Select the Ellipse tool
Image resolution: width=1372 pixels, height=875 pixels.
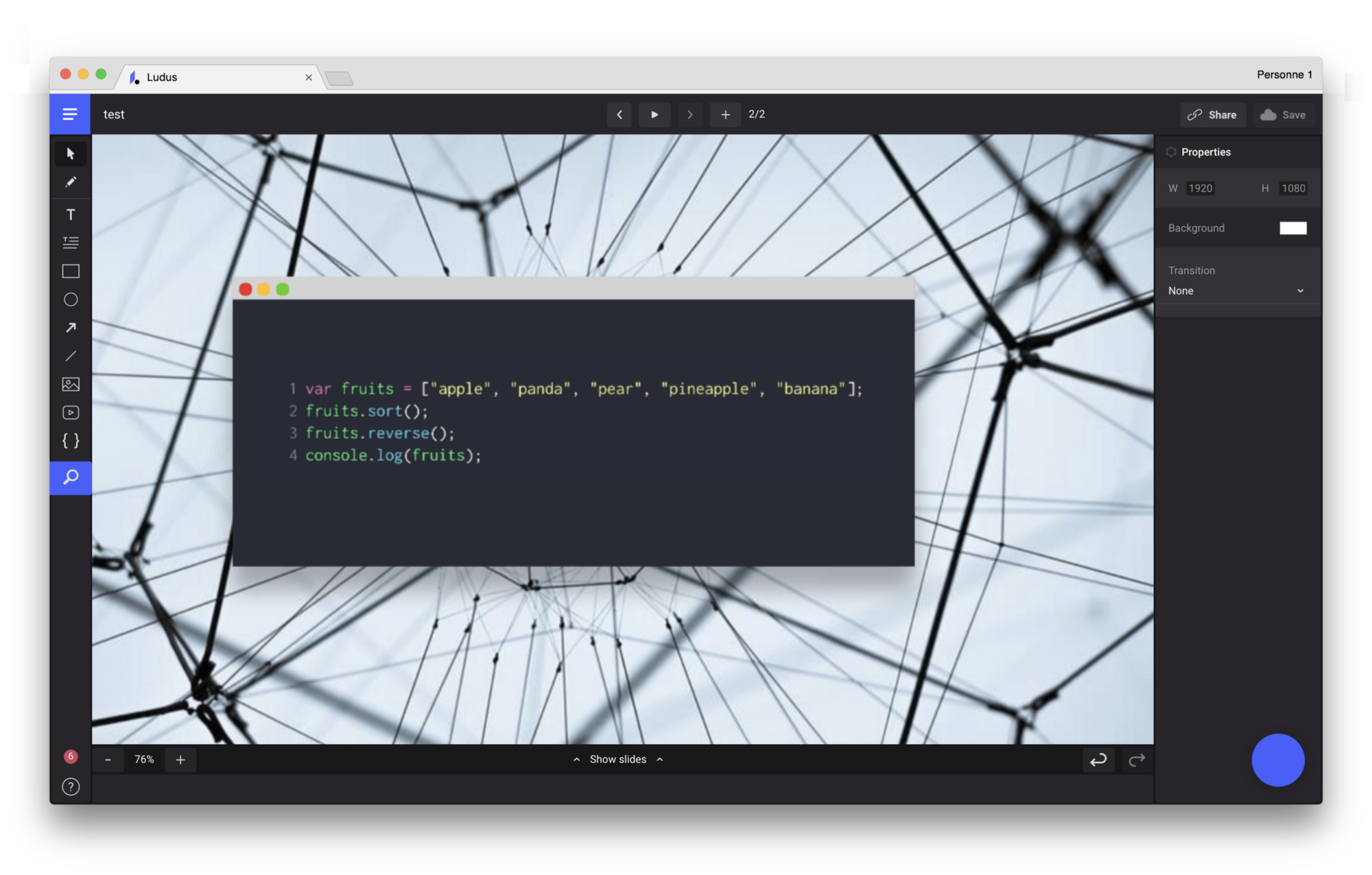click(x=71, y=299)
